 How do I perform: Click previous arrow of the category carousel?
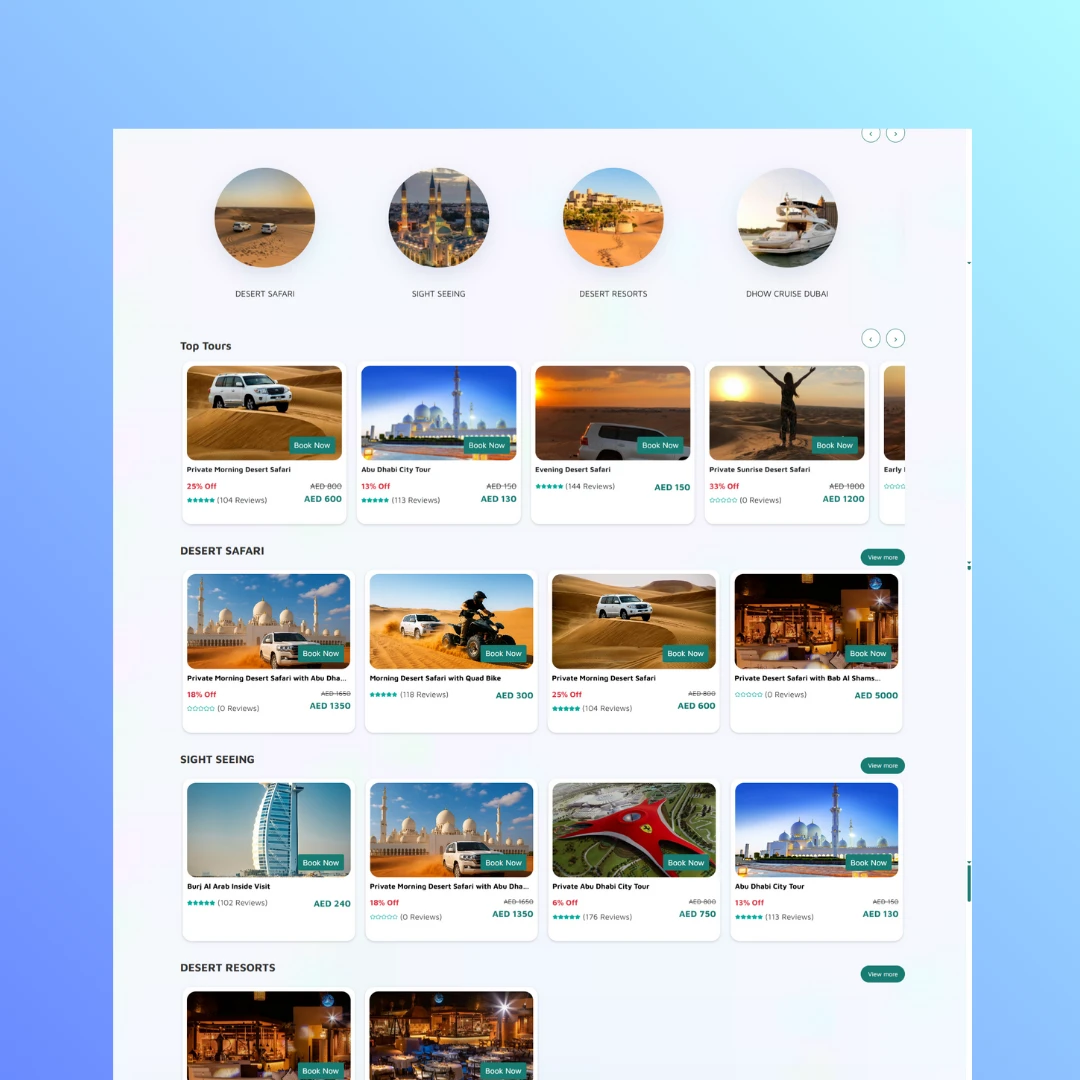point(871,134)
